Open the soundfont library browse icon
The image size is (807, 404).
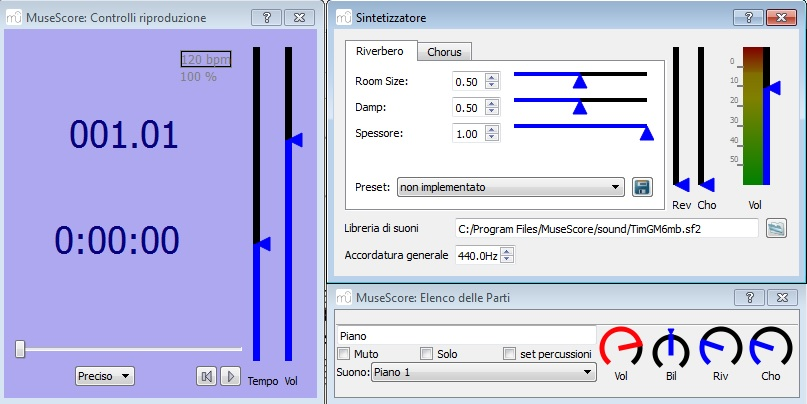777,228
